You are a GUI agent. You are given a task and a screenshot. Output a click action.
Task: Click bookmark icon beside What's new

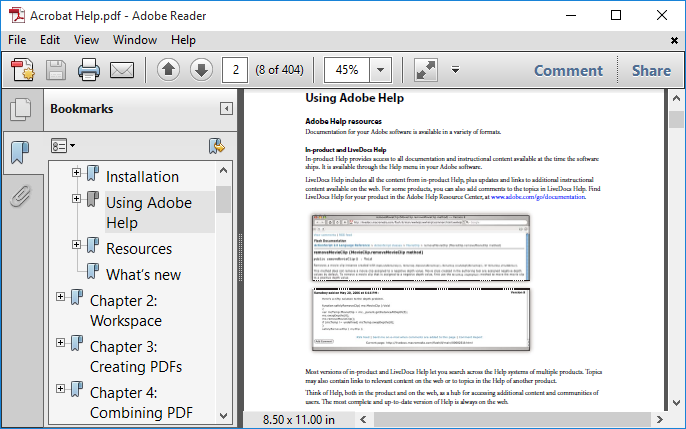pyautogui.click(x=92, y=271)
